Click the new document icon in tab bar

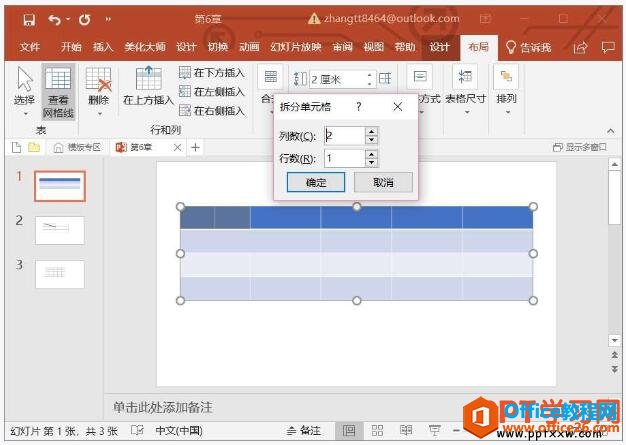(x=16, y=148)
